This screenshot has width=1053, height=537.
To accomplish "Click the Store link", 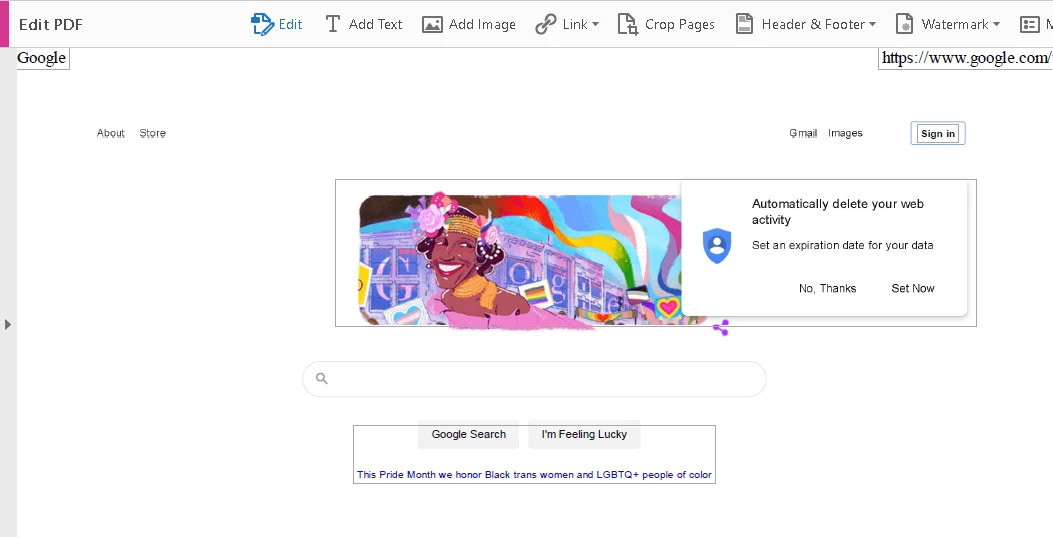I will [x=152, y=133].
